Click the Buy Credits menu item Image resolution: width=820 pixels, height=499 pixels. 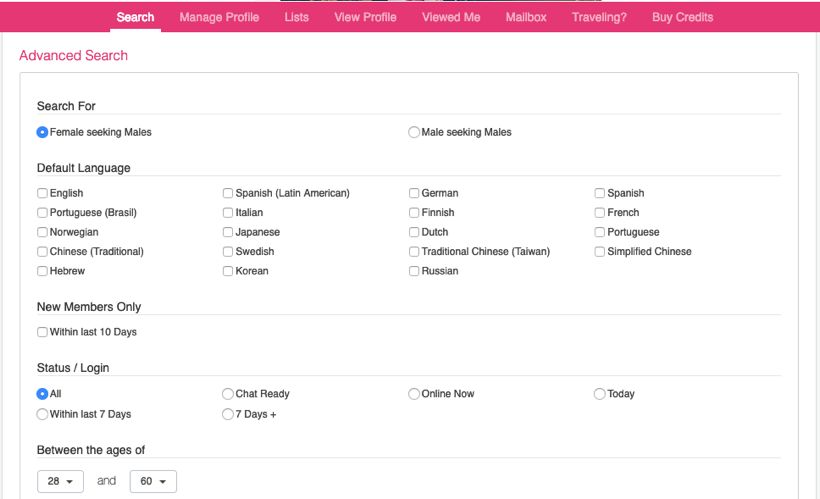point(682,17)
